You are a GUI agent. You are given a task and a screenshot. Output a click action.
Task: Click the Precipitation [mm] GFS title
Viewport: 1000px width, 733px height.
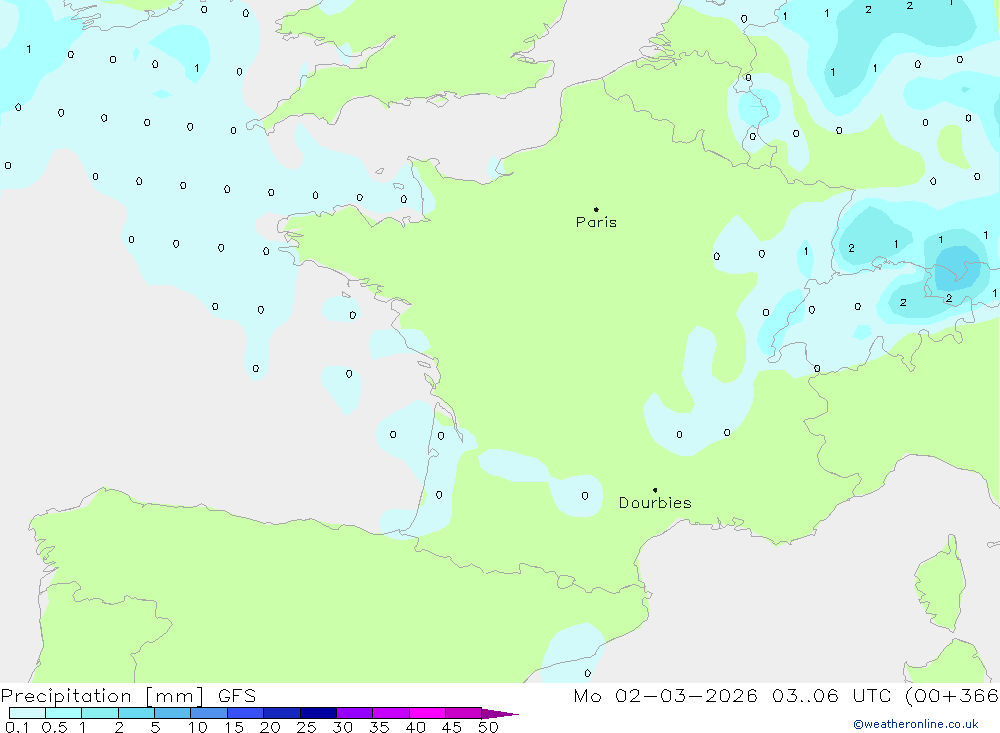(x=128, y=696)
